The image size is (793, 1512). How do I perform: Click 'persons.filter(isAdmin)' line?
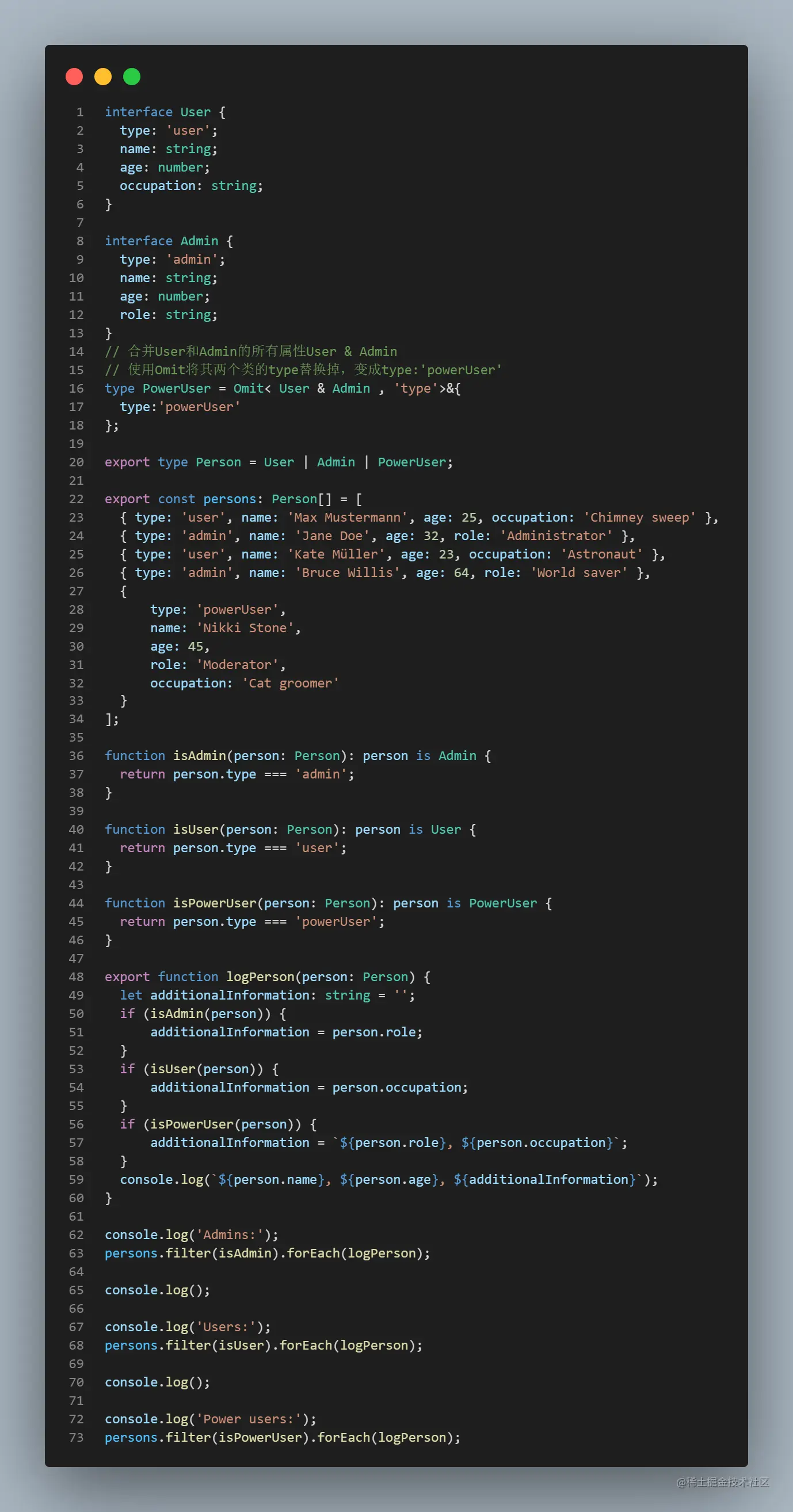(x=268, y=1253)
